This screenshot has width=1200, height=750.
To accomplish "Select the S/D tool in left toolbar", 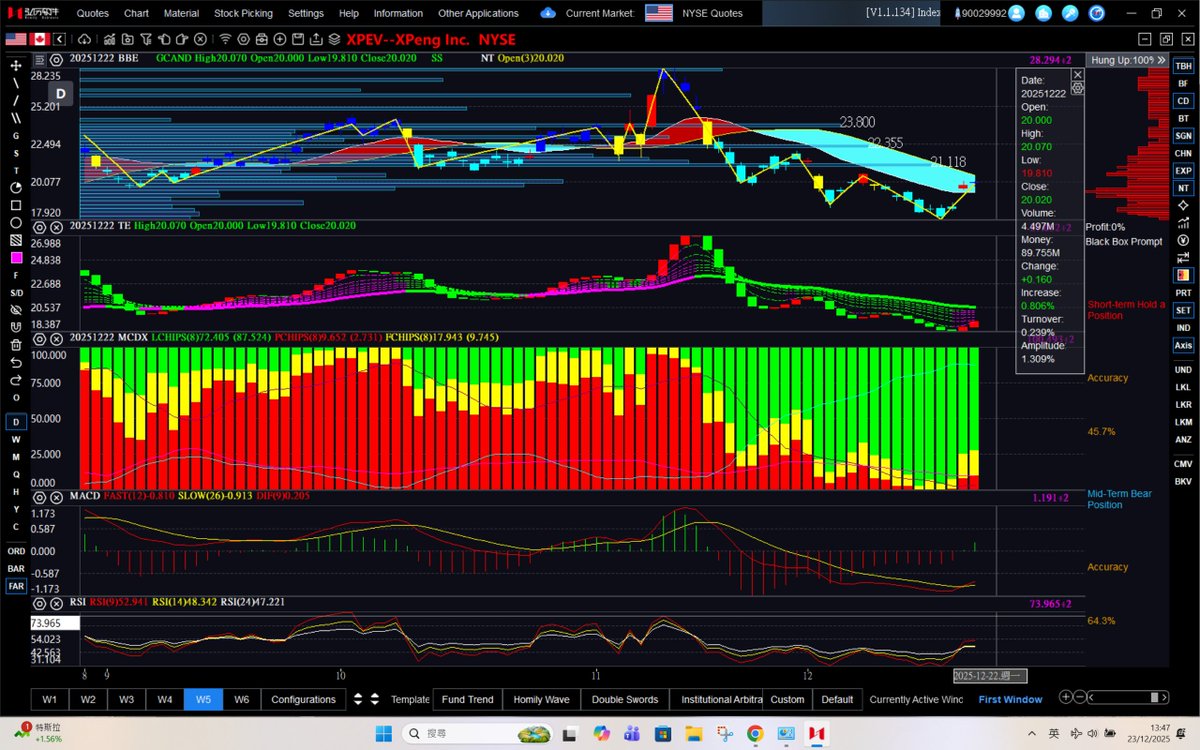I will pyautogui.click(x=16, y=292).
